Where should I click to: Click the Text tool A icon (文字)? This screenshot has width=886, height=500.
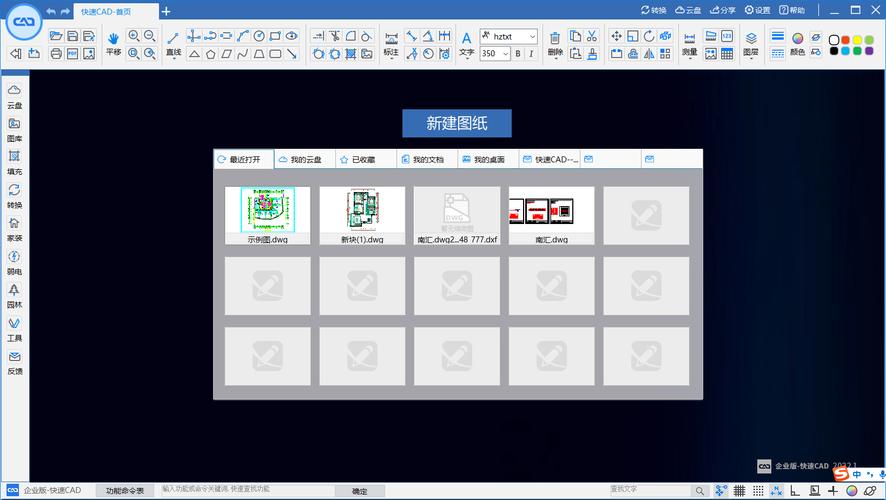tap(466, 38)
